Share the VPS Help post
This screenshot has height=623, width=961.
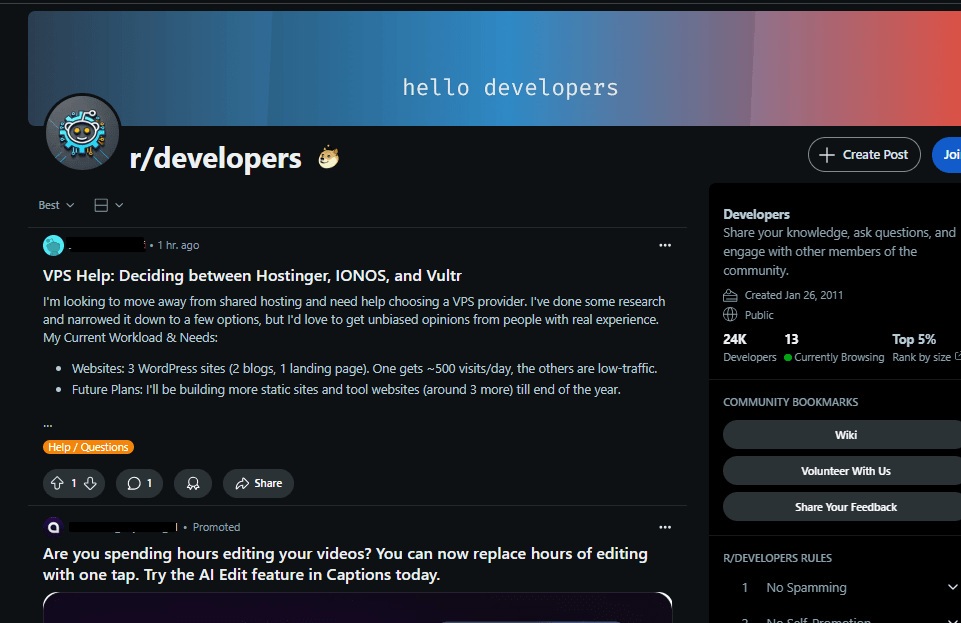coord(258,483)
